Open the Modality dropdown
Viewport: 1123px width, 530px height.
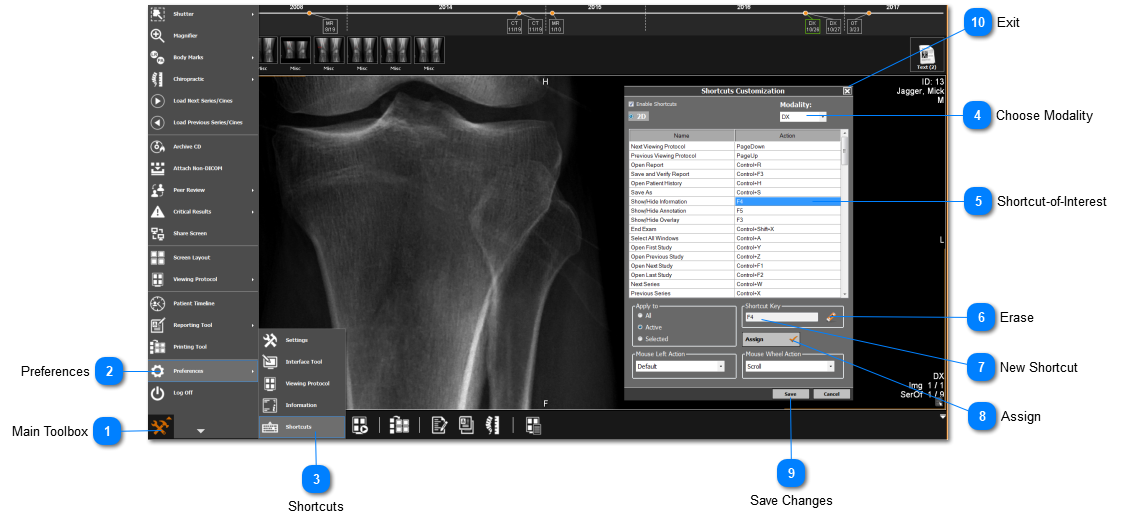click(804, 117)
